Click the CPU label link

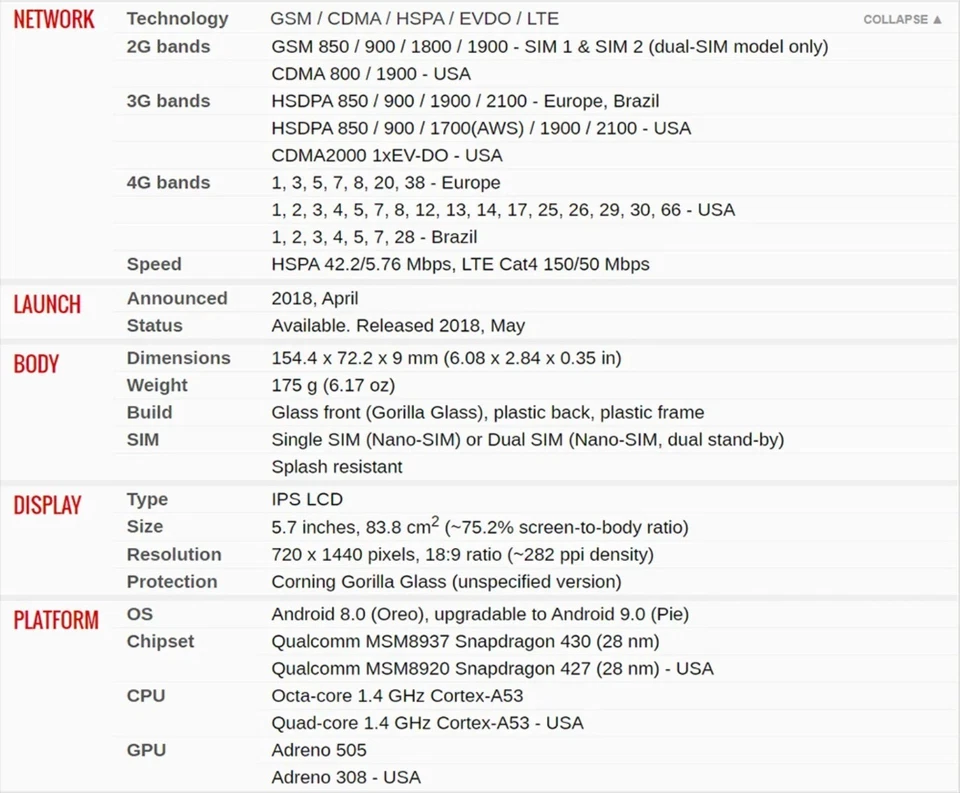coord(146,695)
